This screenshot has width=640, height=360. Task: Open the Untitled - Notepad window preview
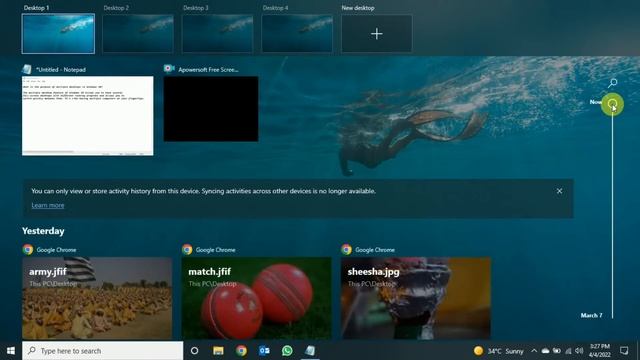coord(88,116)
